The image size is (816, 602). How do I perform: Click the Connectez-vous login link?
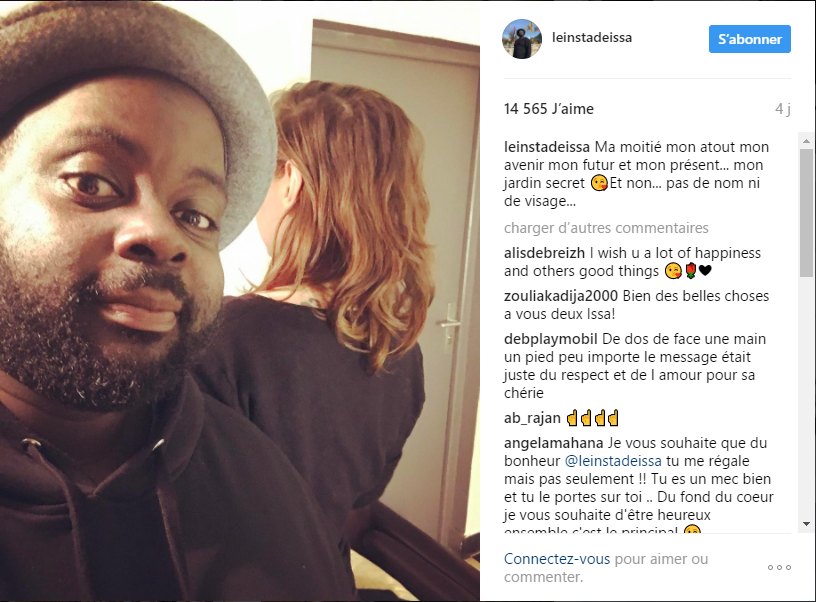[x=556, y=559]
